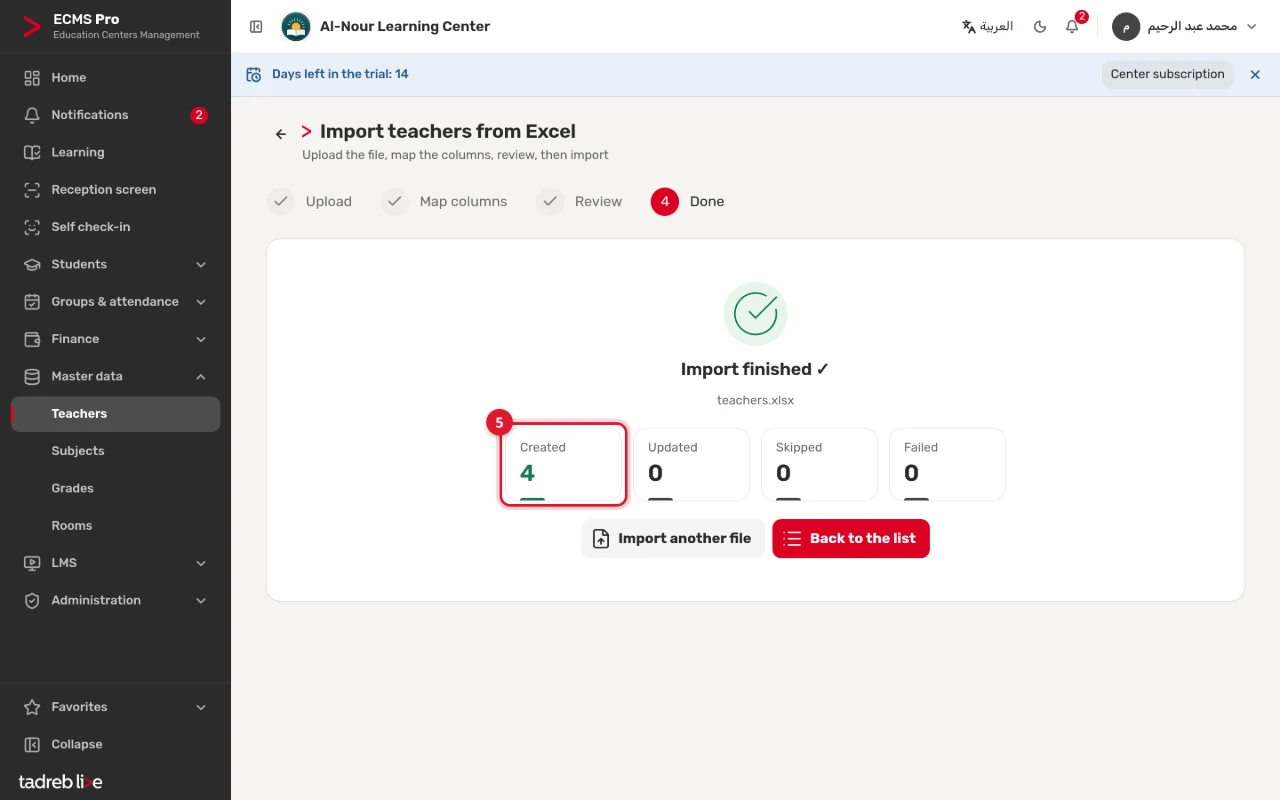Open Self check-in
Image resolution: width=1280 pixels, height=800 pixels.
116,227
